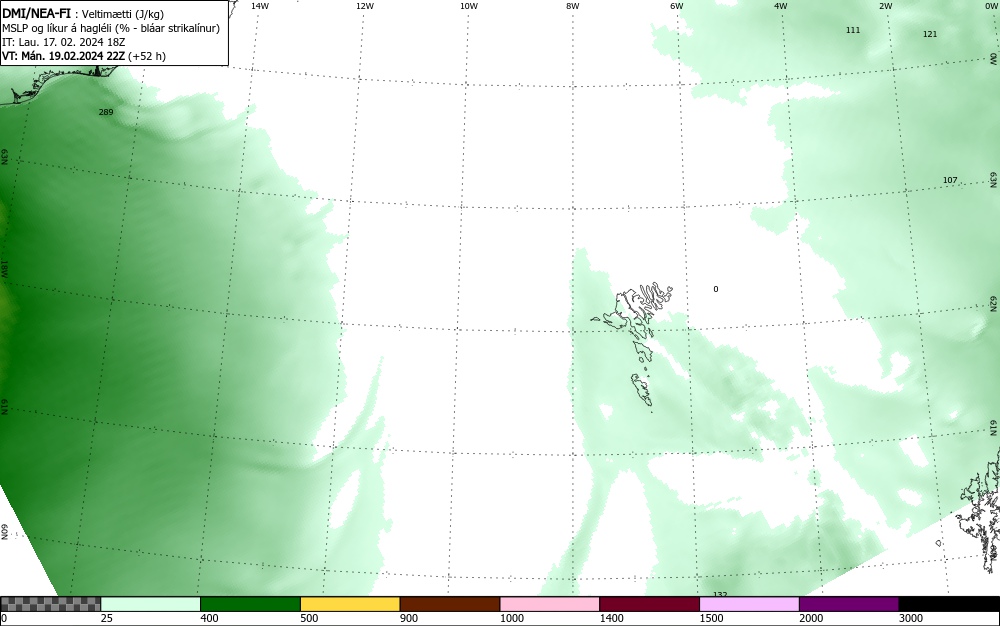
Task: Click the 10W longitude label
Action: pos(469,6)
